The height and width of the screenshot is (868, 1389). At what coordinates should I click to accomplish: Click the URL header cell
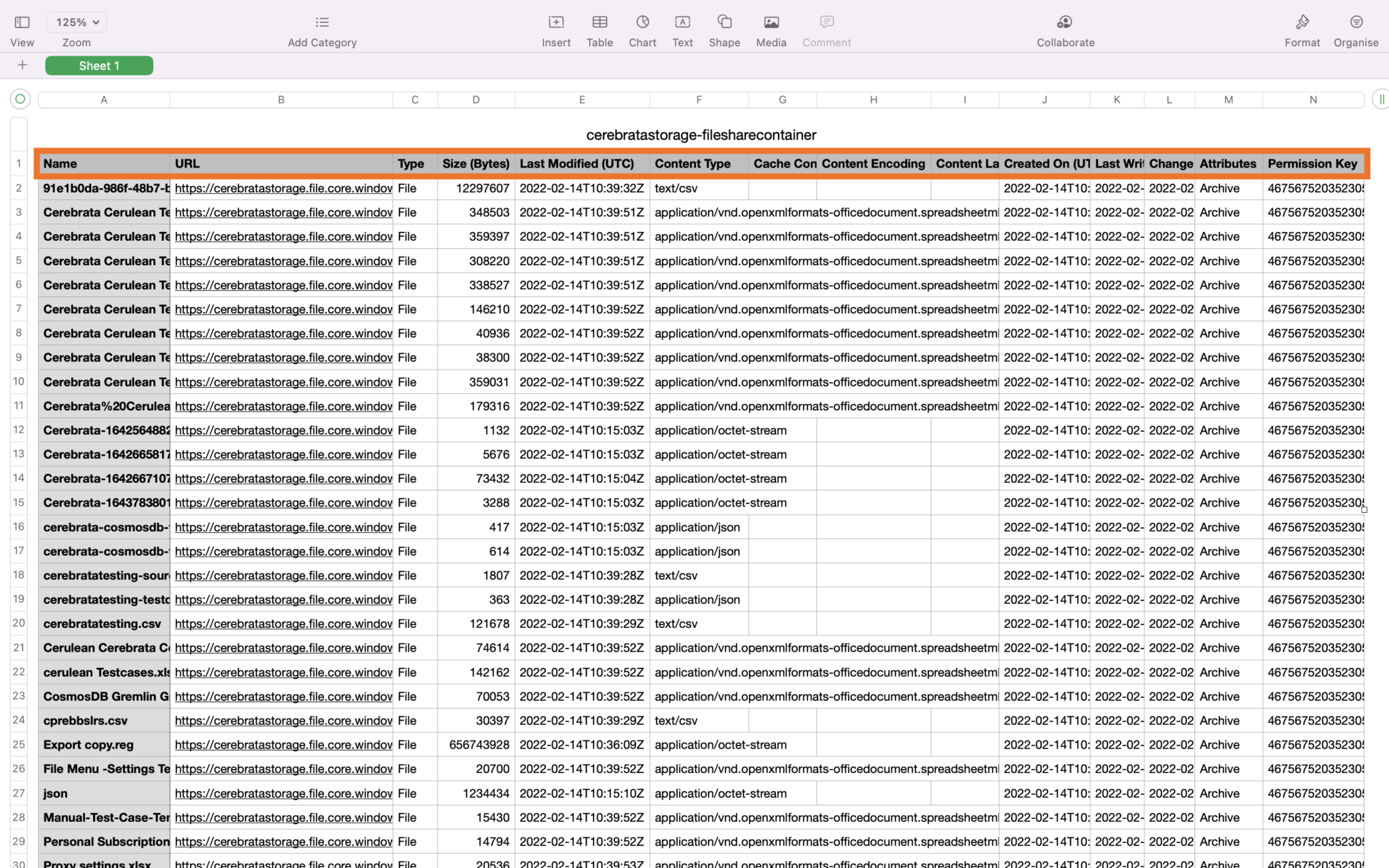pos(281,163)
